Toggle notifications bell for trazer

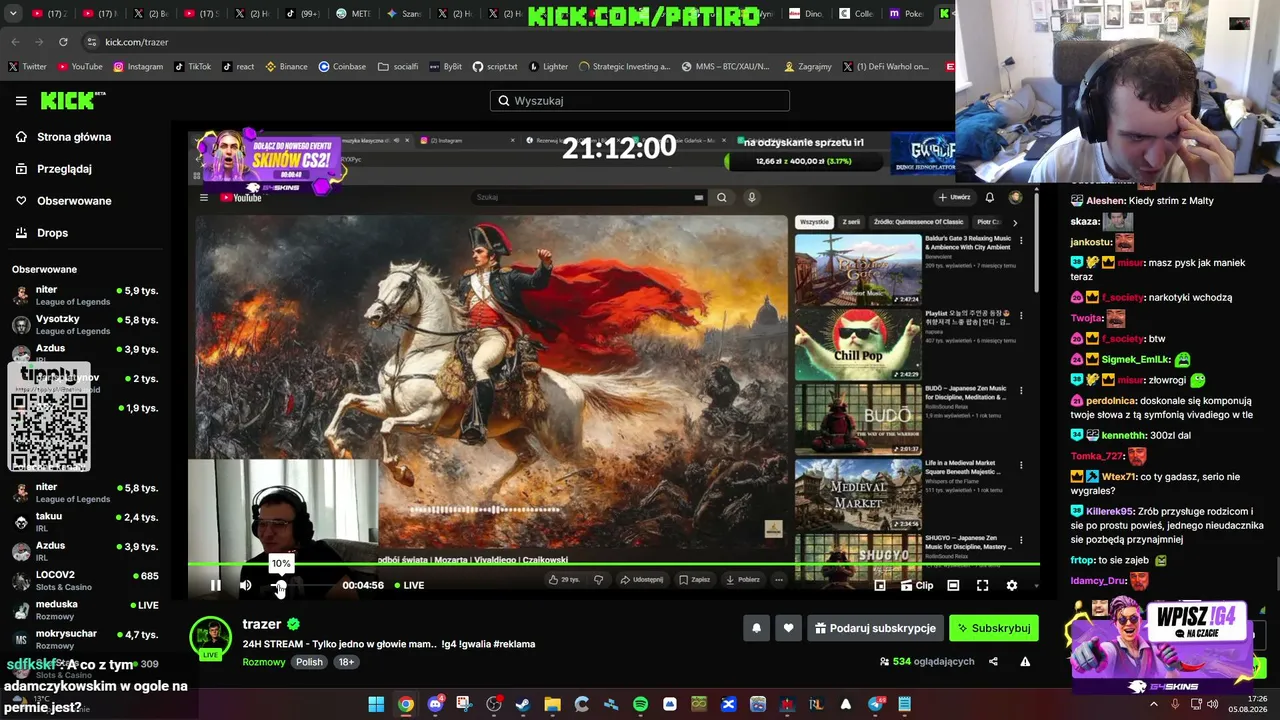[756, 628]
